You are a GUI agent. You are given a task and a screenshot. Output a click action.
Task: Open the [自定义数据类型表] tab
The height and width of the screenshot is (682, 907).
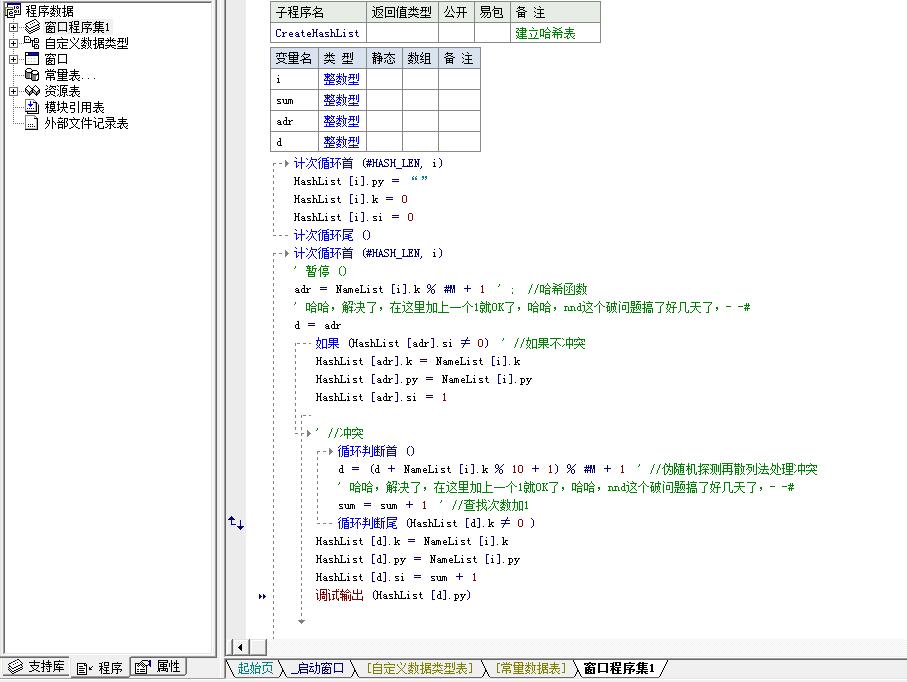pyautogui.click(x=420, y=668)
